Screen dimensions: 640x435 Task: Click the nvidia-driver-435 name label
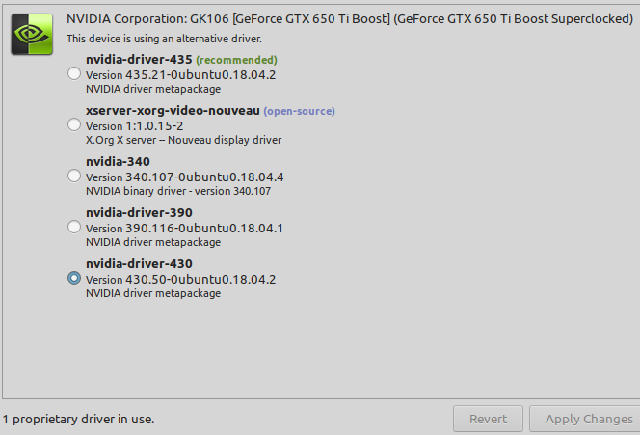(139, 60)
